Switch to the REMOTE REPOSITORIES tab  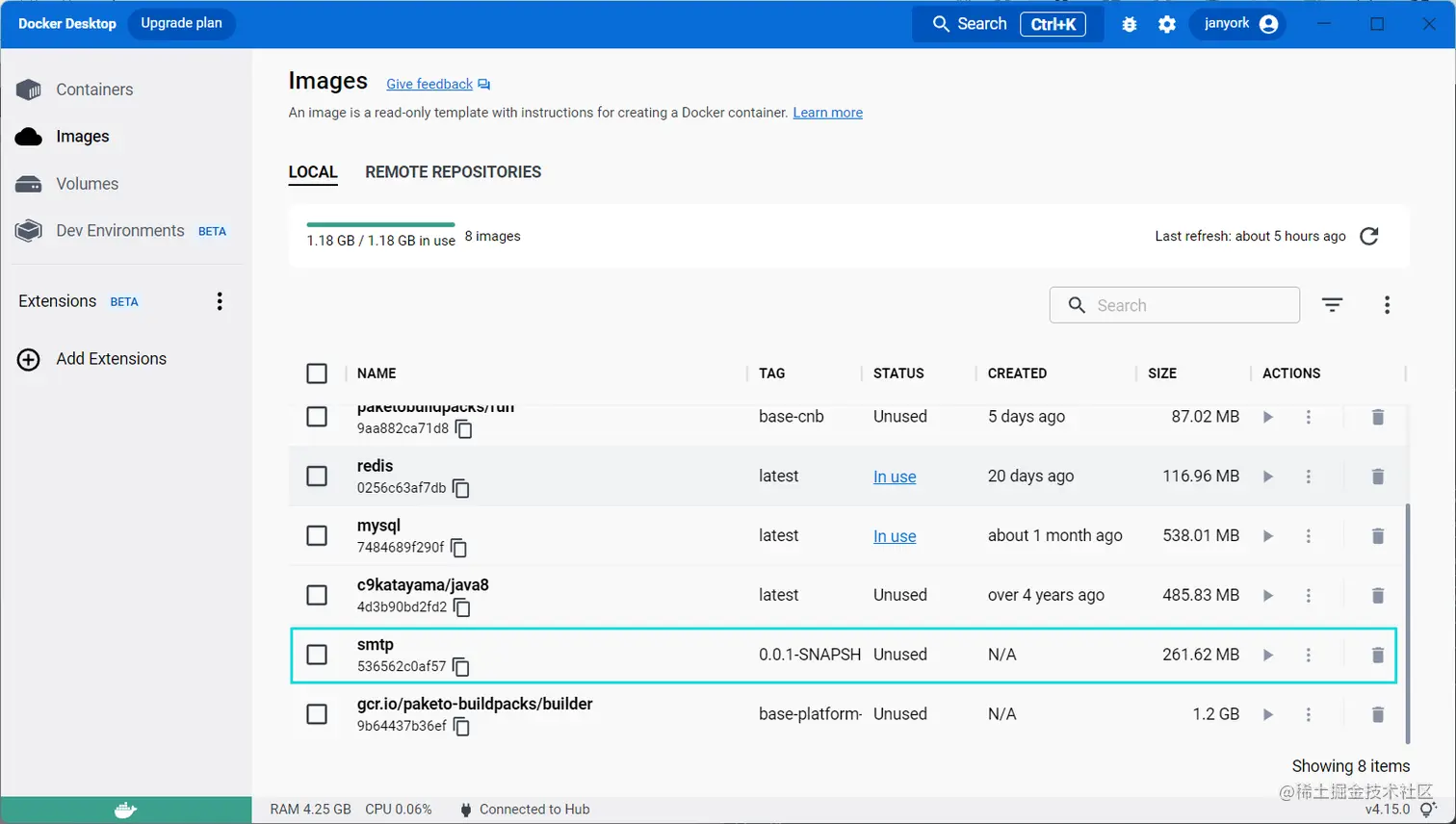click(454, 172)
